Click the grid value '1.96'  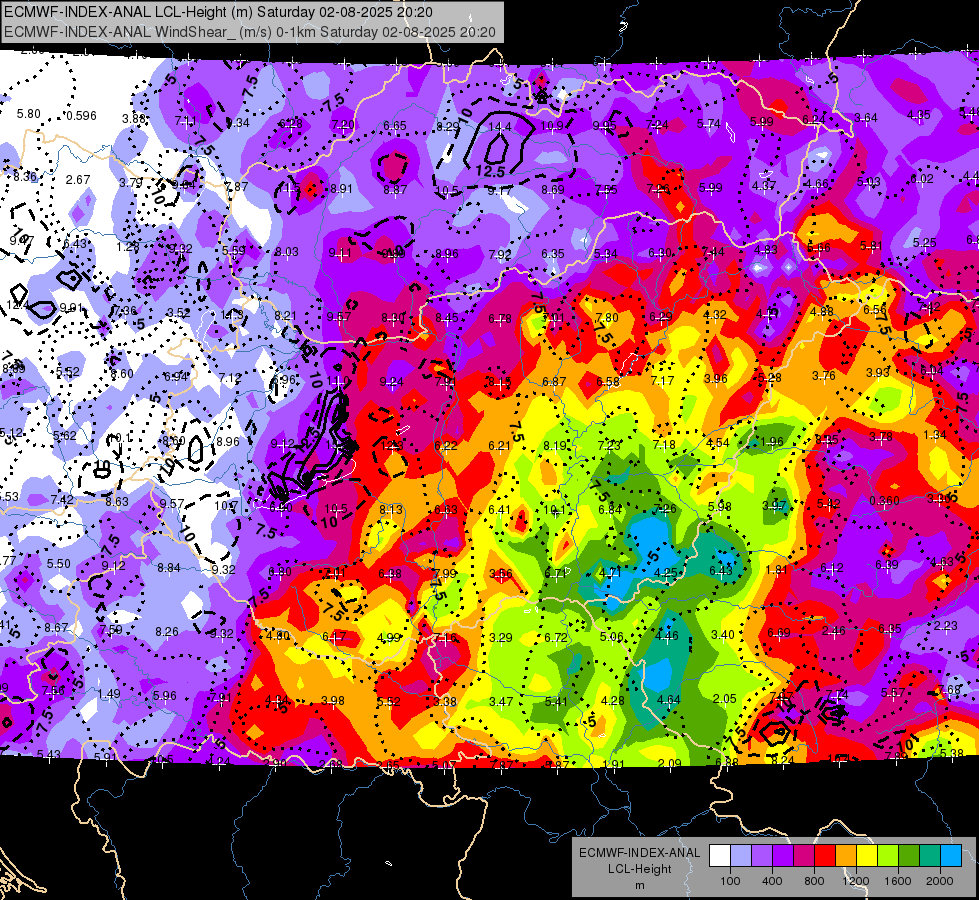(772, 442)
